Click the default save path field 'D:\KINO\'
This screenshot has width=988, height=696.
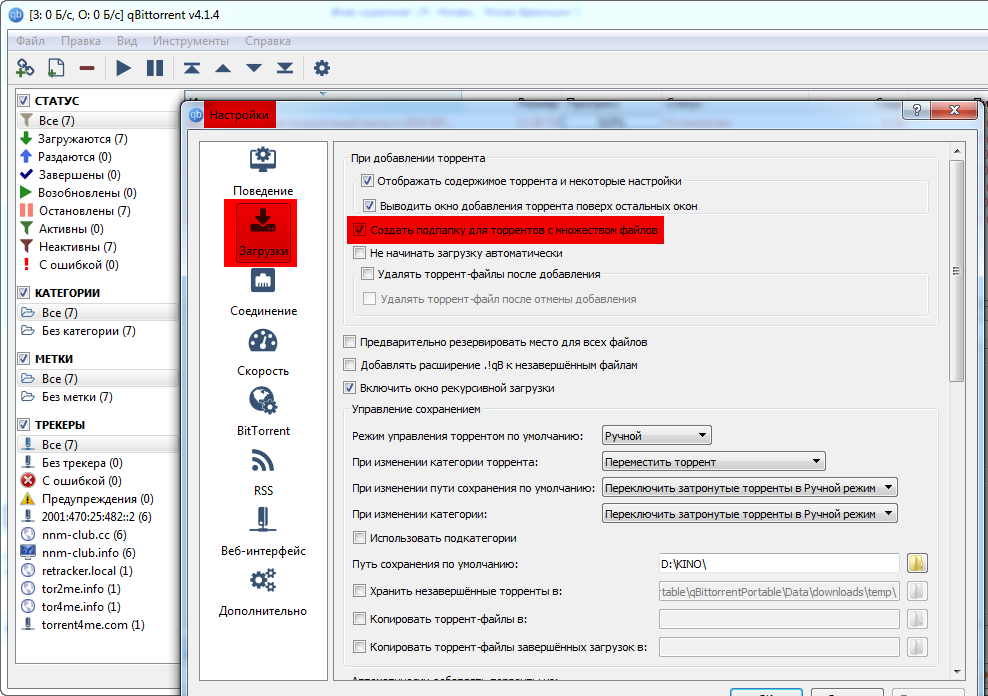click(779, 564)
